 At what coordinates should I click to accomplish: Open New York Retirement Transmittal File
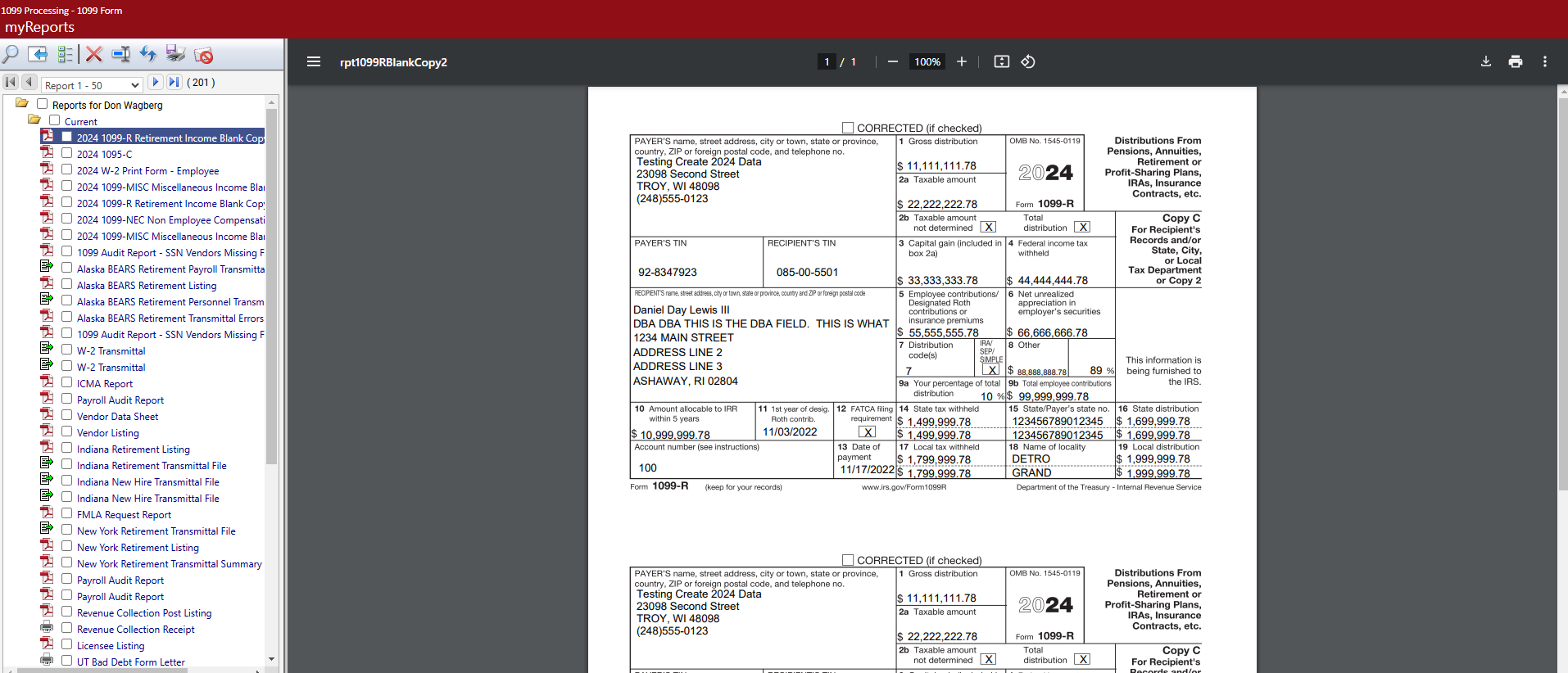tap(156, 531)
